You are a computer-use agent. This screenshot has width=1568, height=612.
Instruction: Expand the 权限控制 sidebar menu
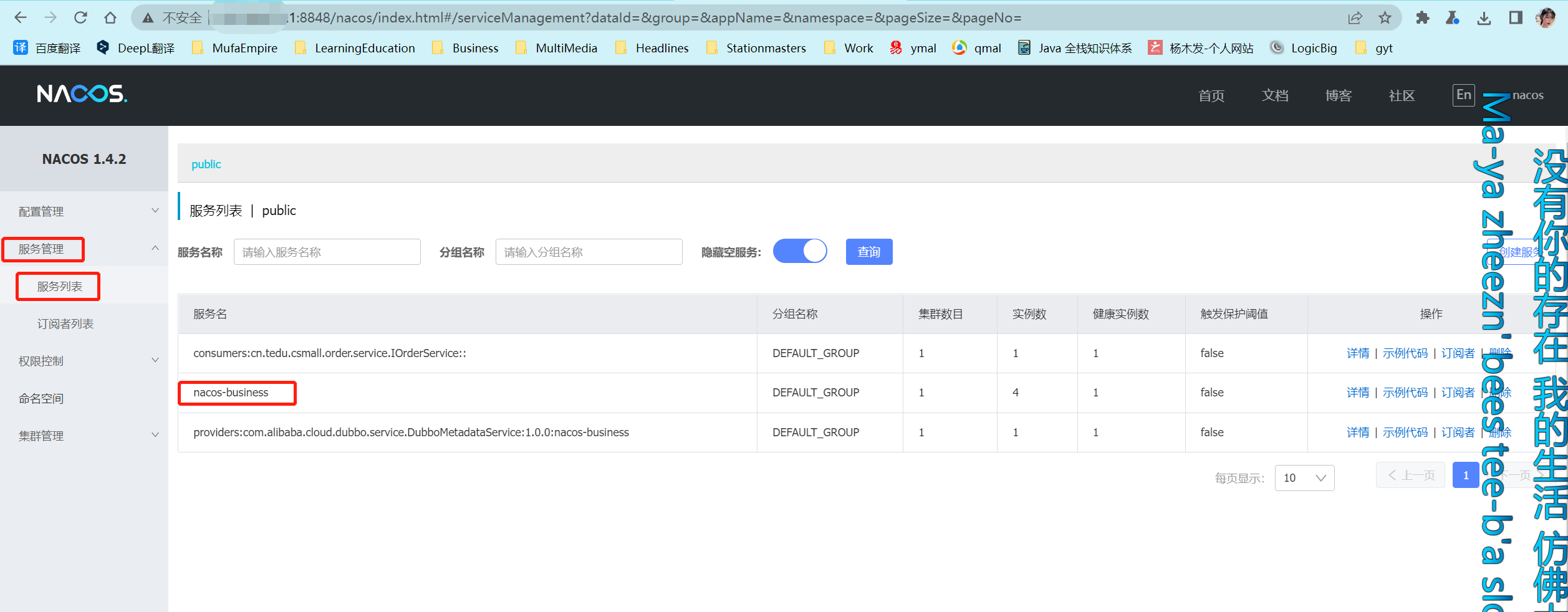tap(84, 361)
